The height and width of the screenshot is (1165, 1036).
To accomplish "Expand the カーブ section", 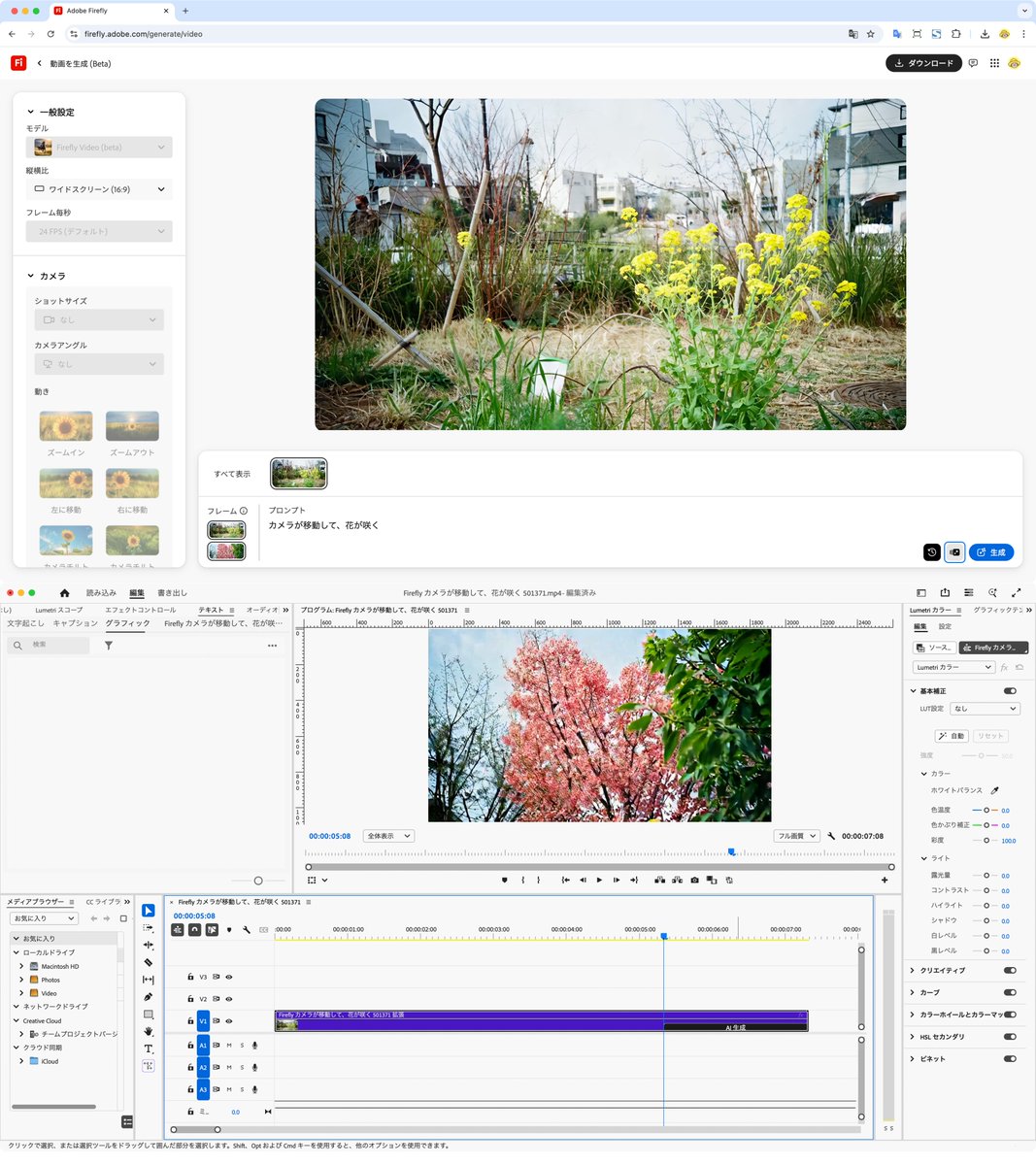I will [913, 993].
